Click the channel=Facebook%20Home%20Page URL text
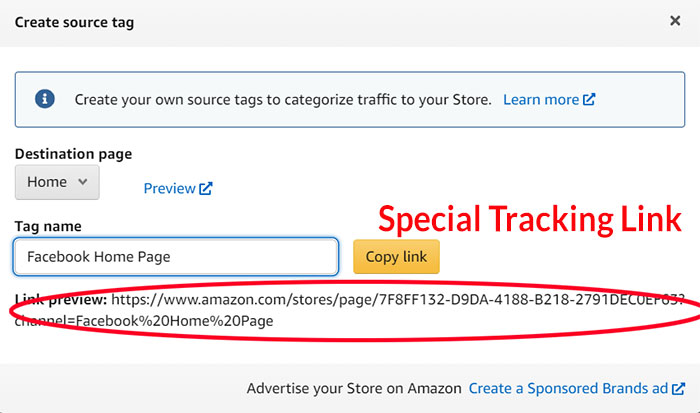This screenshot has width=700, height=413. (144, 321)
